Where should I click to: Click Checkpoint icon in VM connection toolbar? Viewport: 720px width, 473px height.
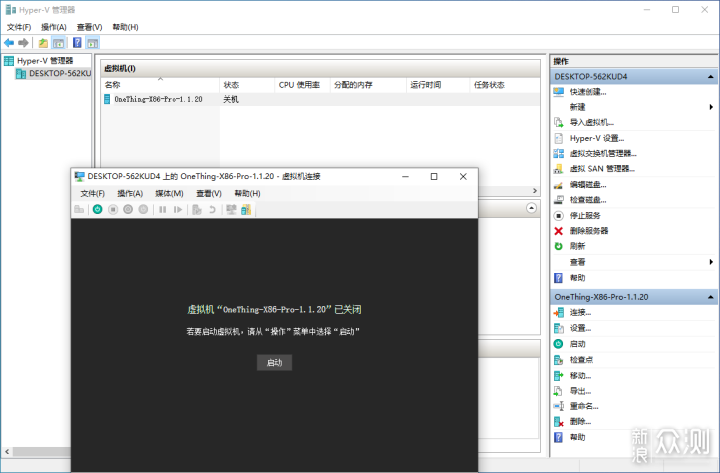(x=197, y=209)
